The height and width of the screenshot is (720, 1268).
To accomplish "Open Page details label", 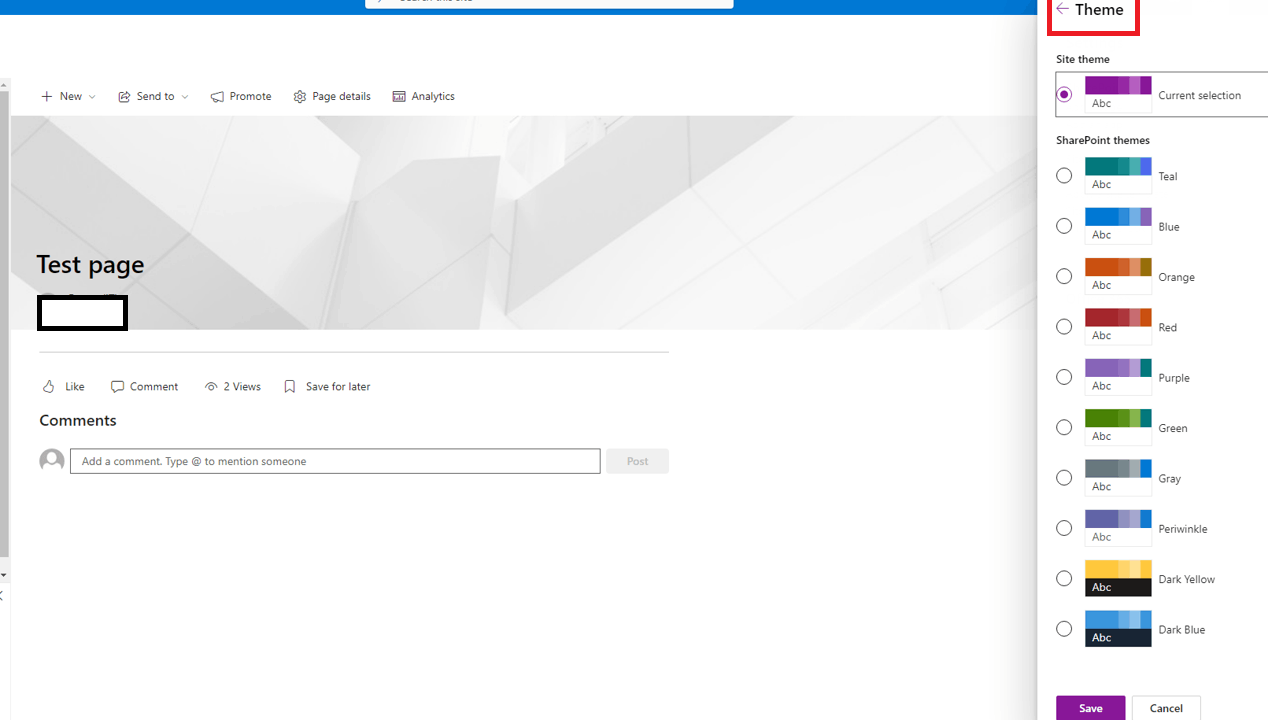I will [341, 96].
